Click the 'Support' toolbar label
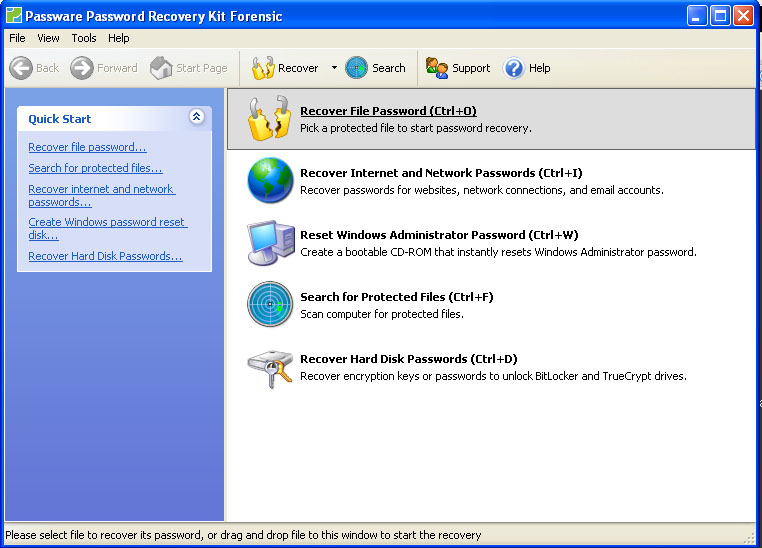This screenshot has height=548, width=762. click(471, 68)
